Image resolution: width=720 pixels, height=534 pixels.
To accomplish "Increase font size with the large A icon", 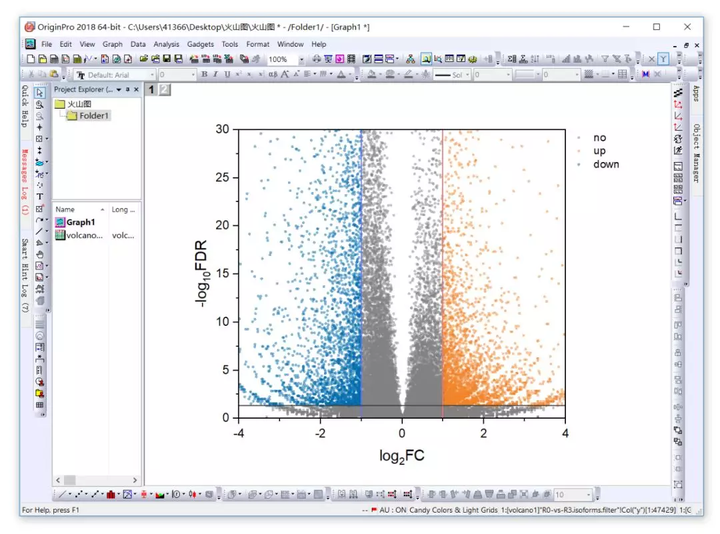I will [x=285, y=74].
